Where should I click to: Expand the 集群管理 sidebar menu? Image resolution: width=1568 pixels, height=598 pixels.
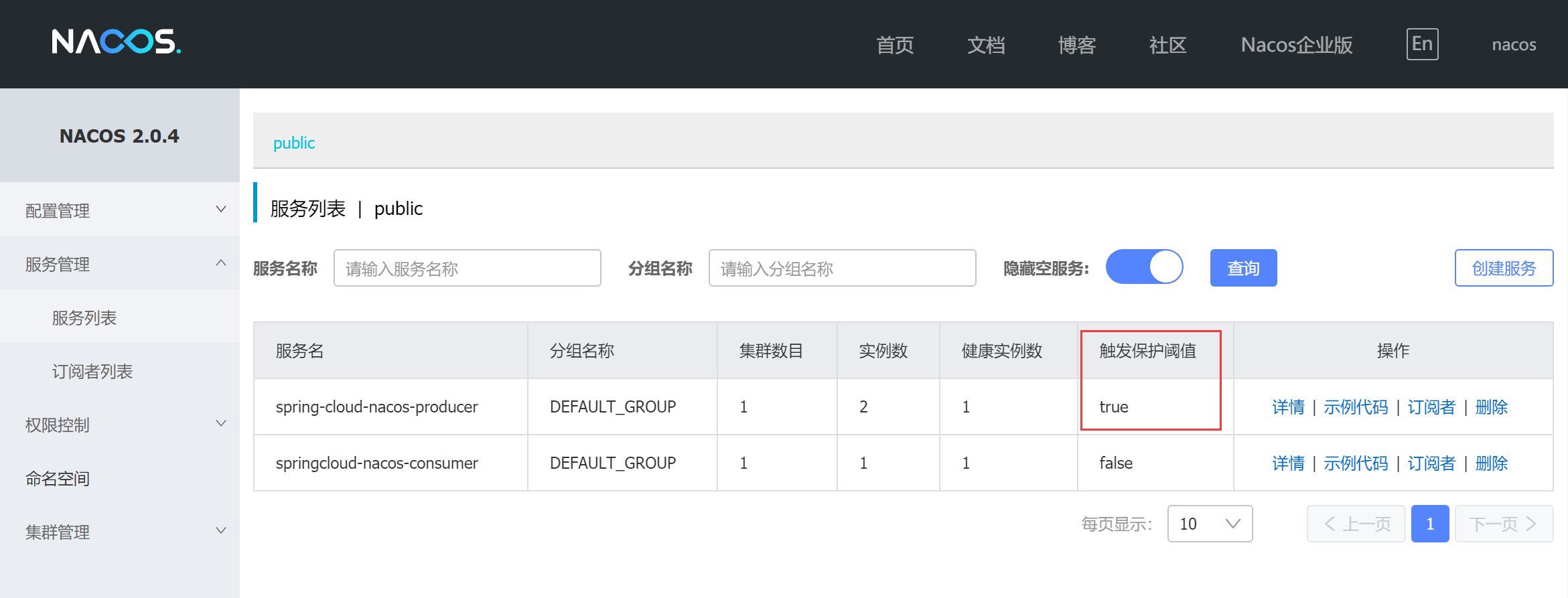pyautogui.click(x=119, y=532)
